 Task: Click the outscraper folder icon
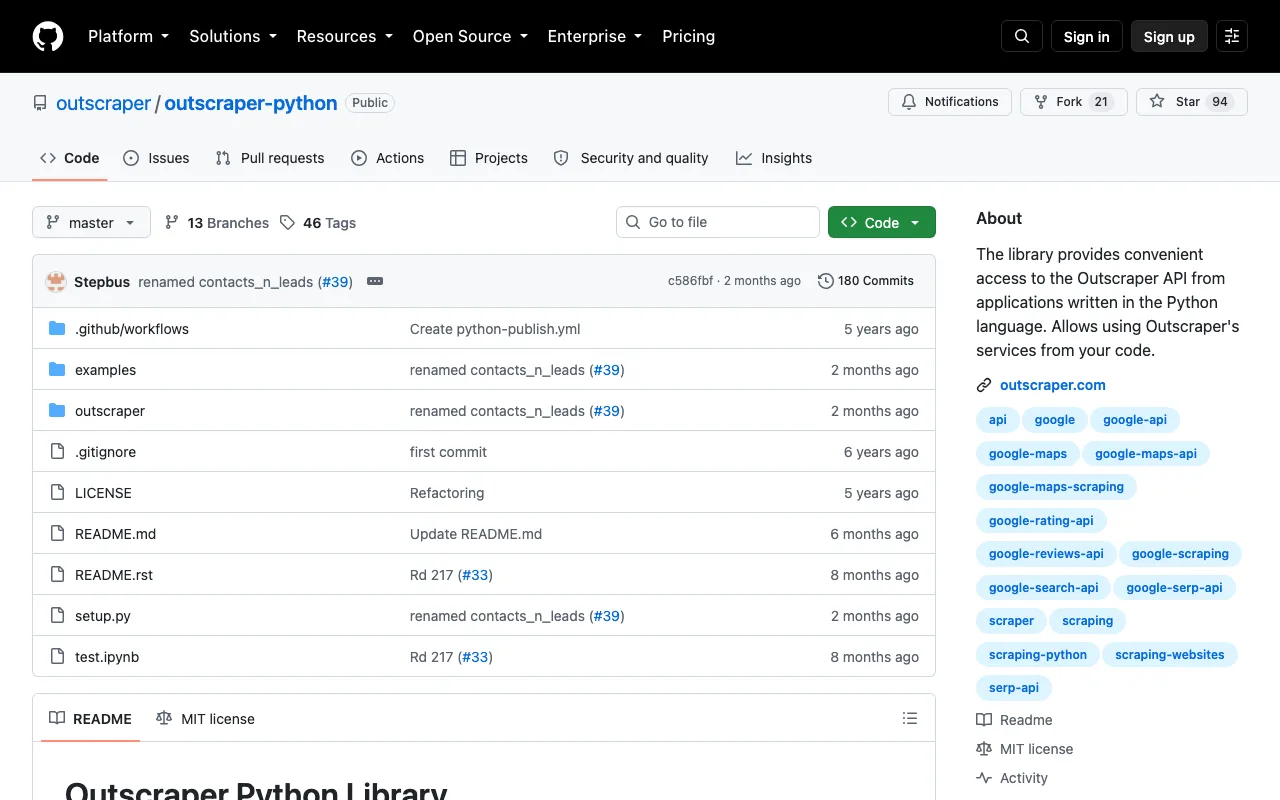click(57, 411)
